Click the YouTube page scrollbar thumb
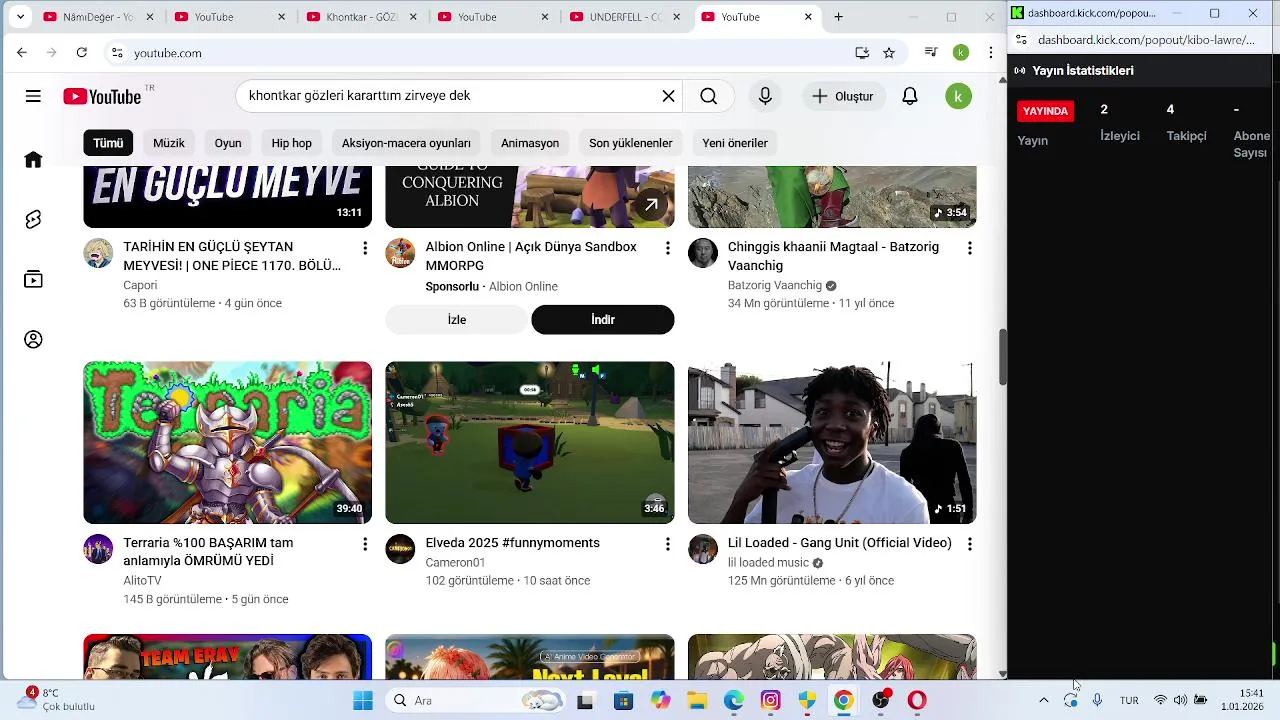 click(1002, 357)
